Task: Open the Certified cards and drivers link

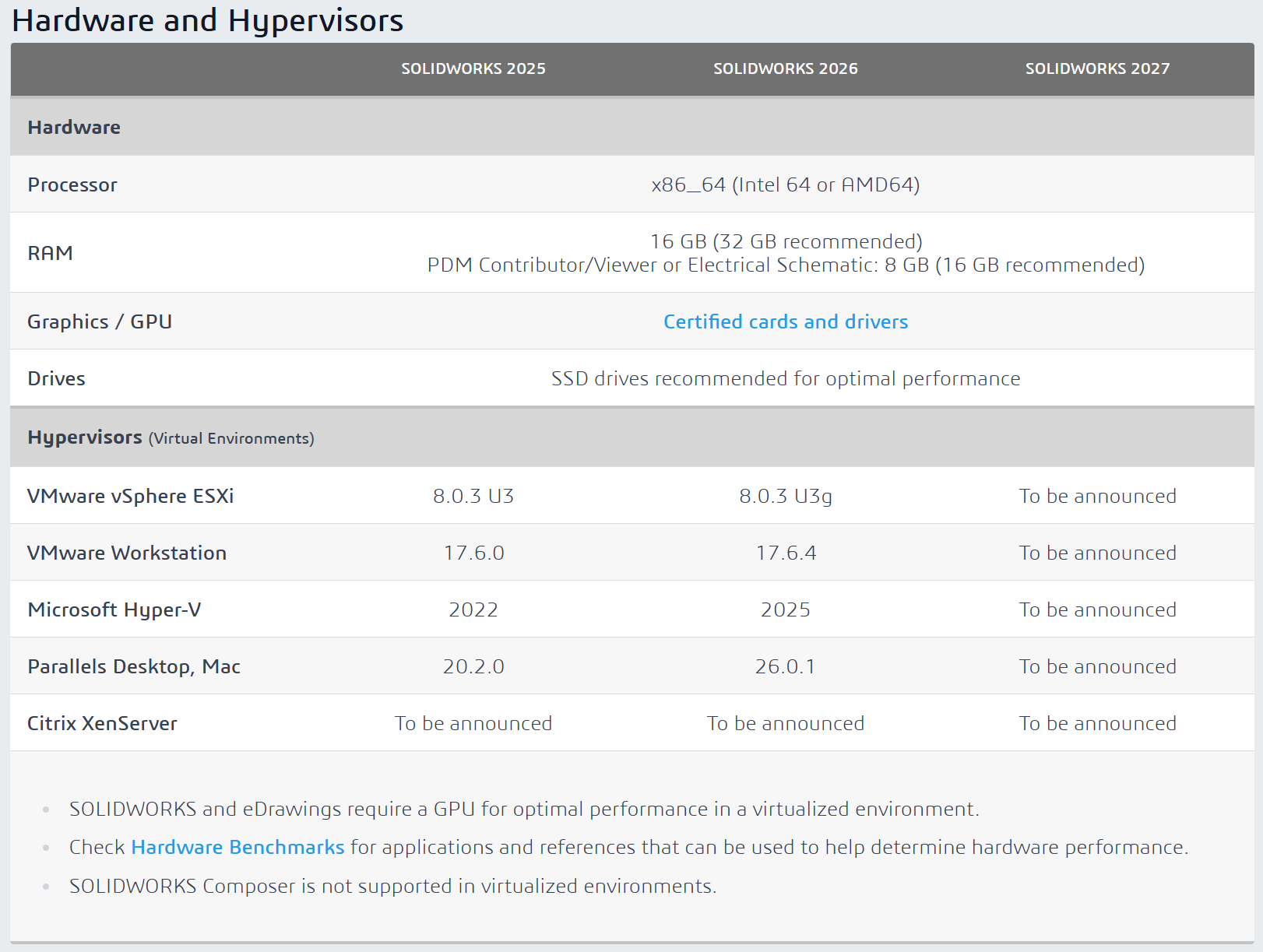Action: pyautogui.click(x=786, y=321)
